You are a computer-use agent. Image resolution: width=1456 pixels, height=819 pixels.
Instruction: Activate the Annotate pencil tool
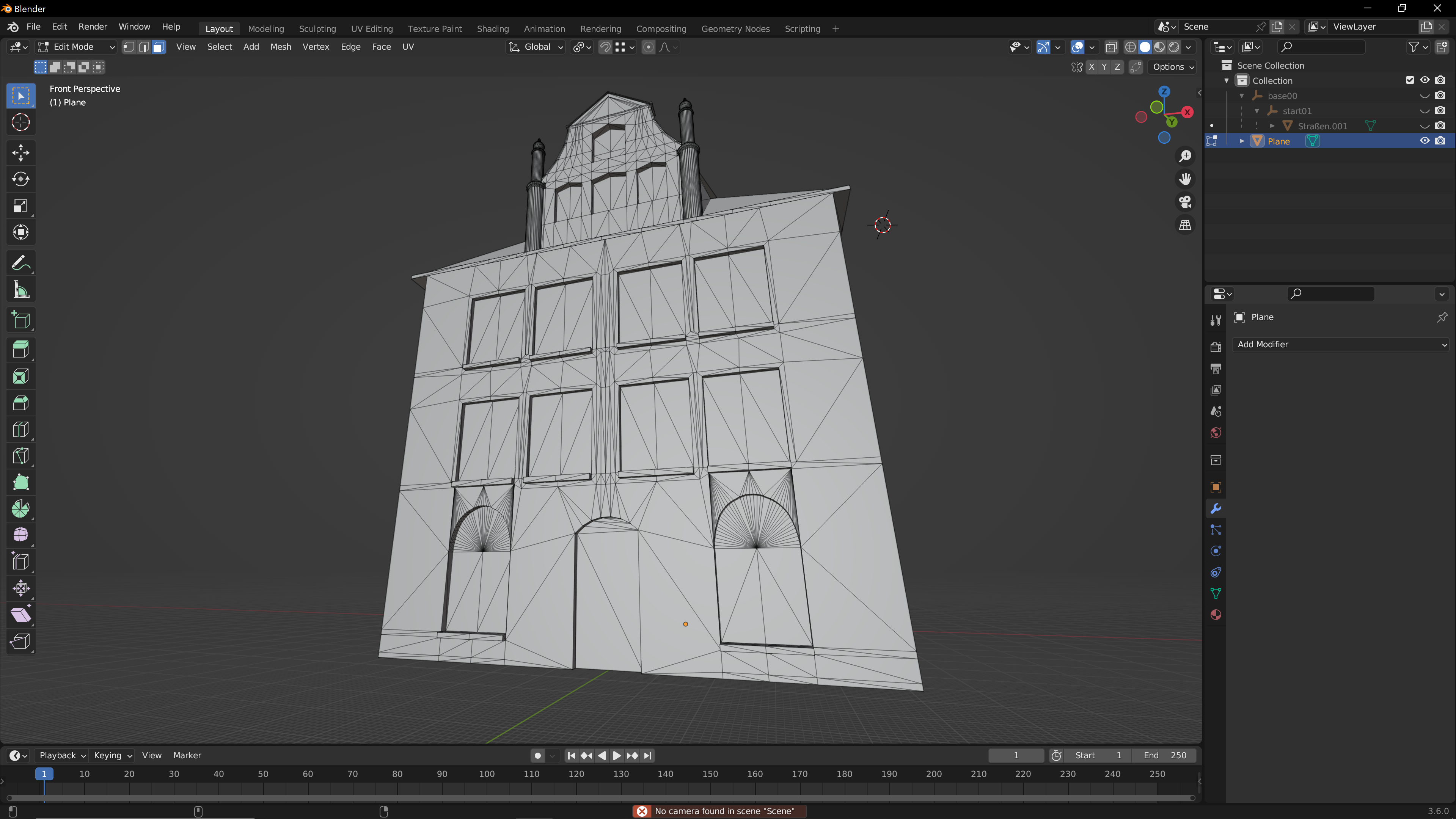[21, 263]
